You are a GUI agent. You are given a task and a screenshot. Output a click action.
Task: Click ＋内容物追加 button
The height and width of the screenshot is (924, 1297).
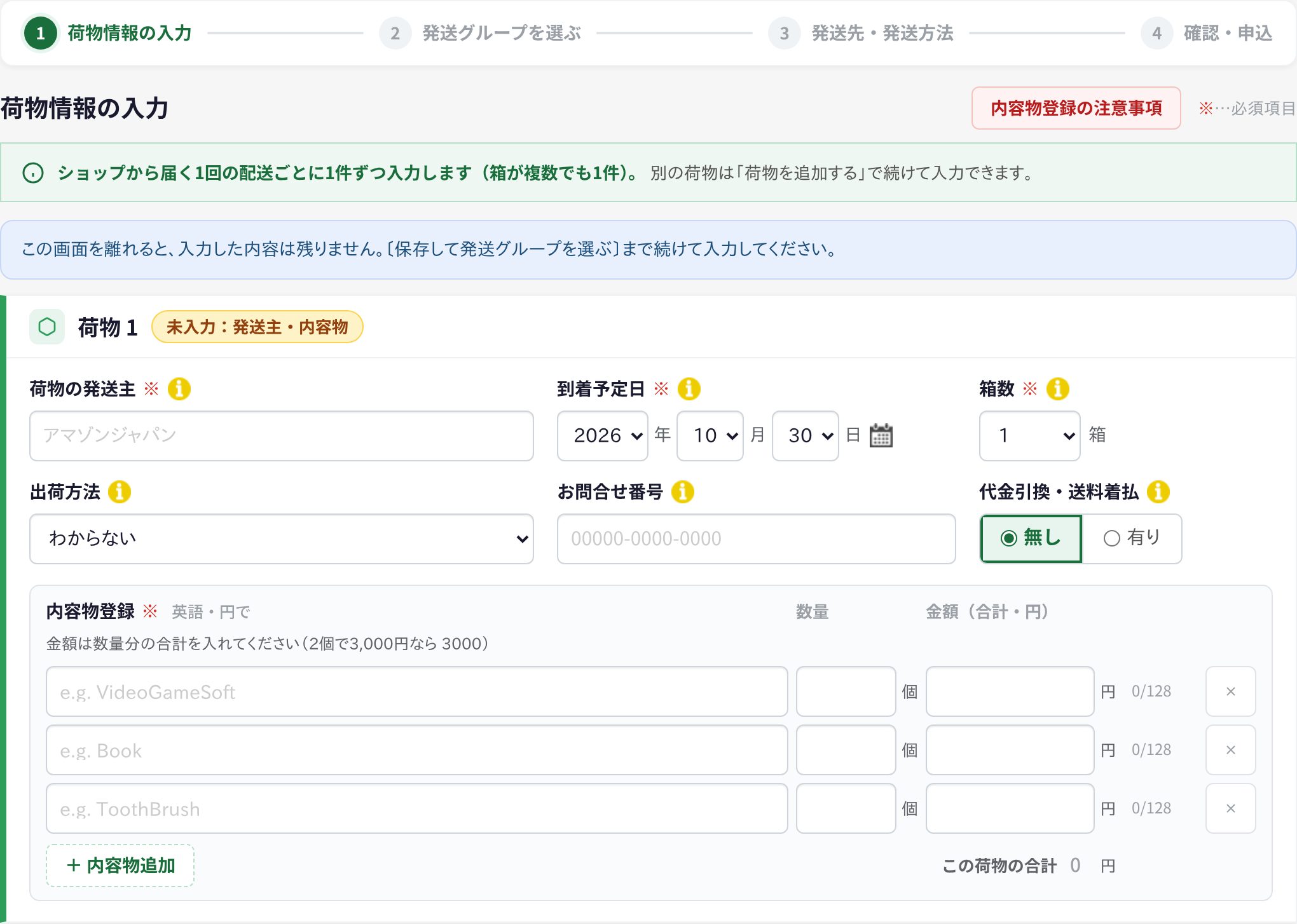pos(120,866)
